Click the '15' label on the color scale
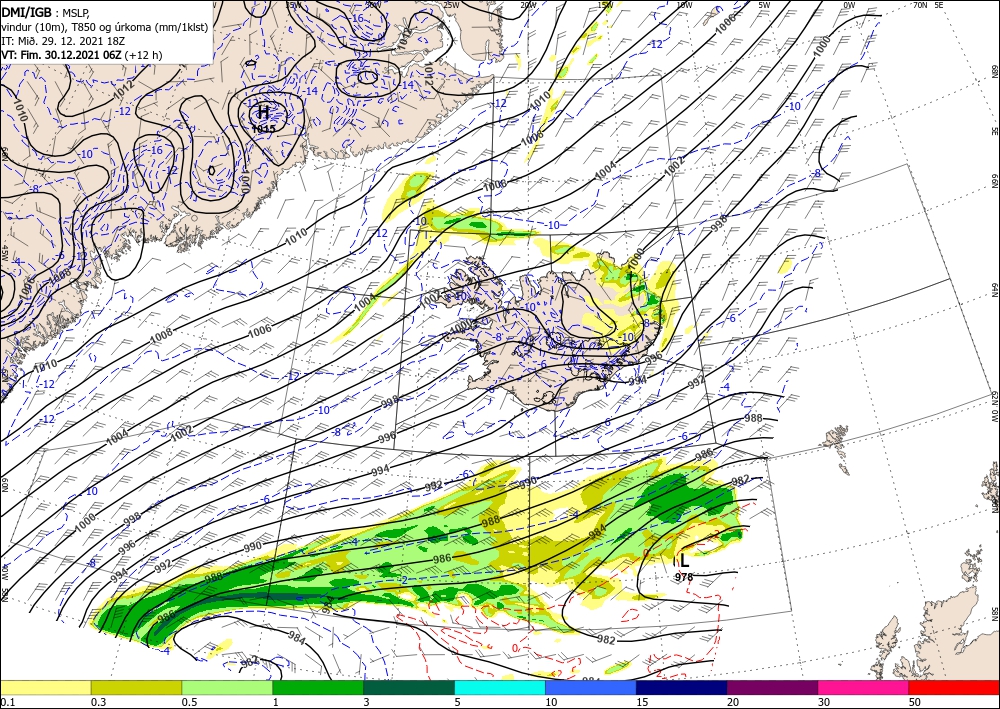Screen dimensions: 1000x709 coord(642,702)
